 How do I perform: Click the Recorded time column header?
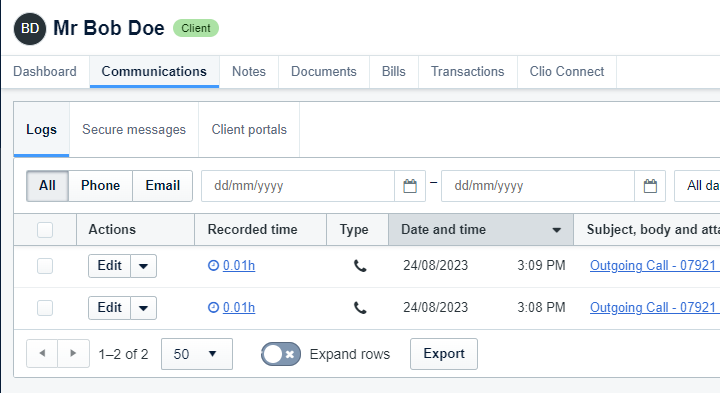(x=260, y=230)
